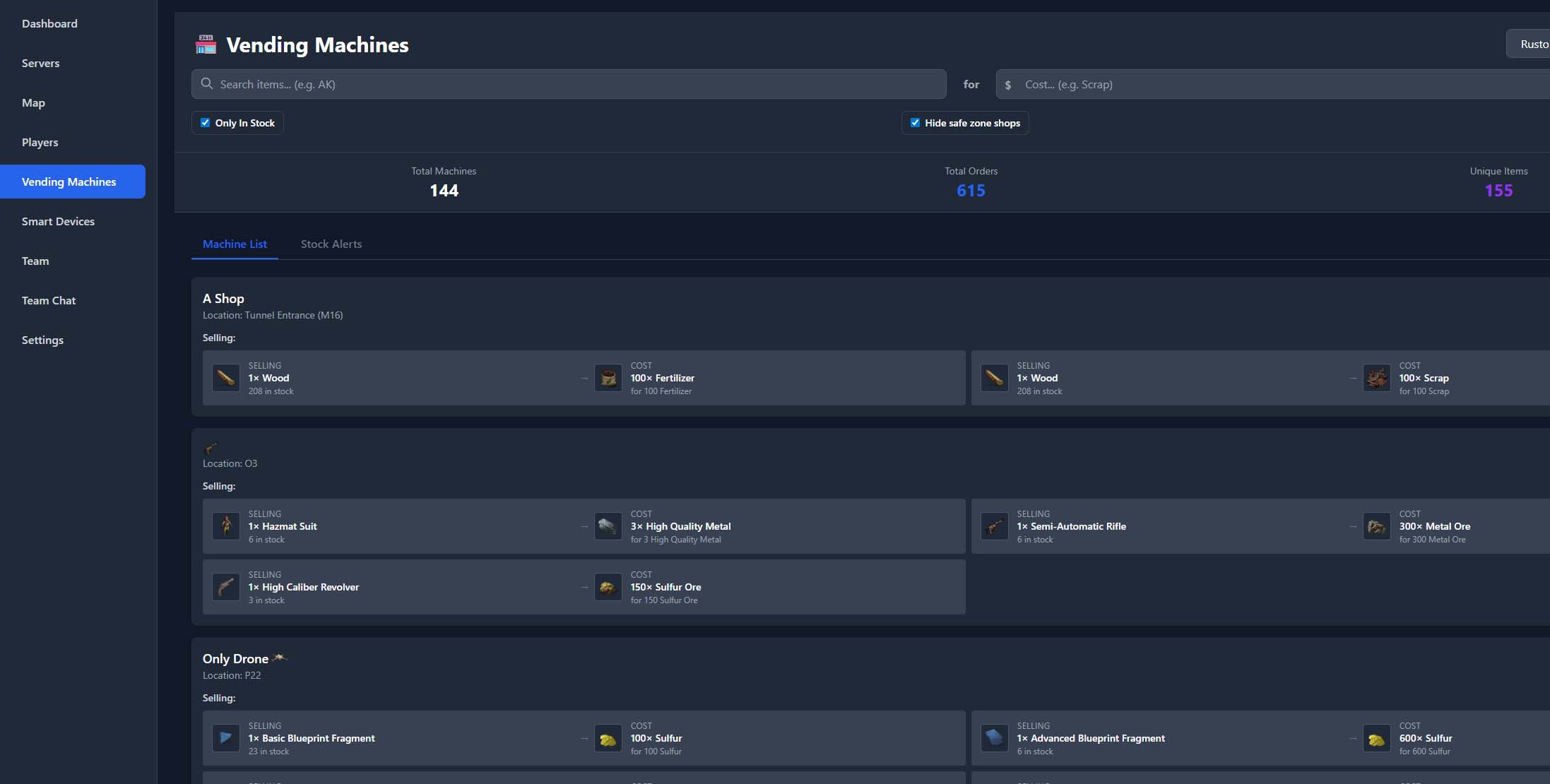This screenshot has width=1550, height=784.
Task: Click the Advanced Blueprint Fragment item icon
Action: click(x=995, y=738)
